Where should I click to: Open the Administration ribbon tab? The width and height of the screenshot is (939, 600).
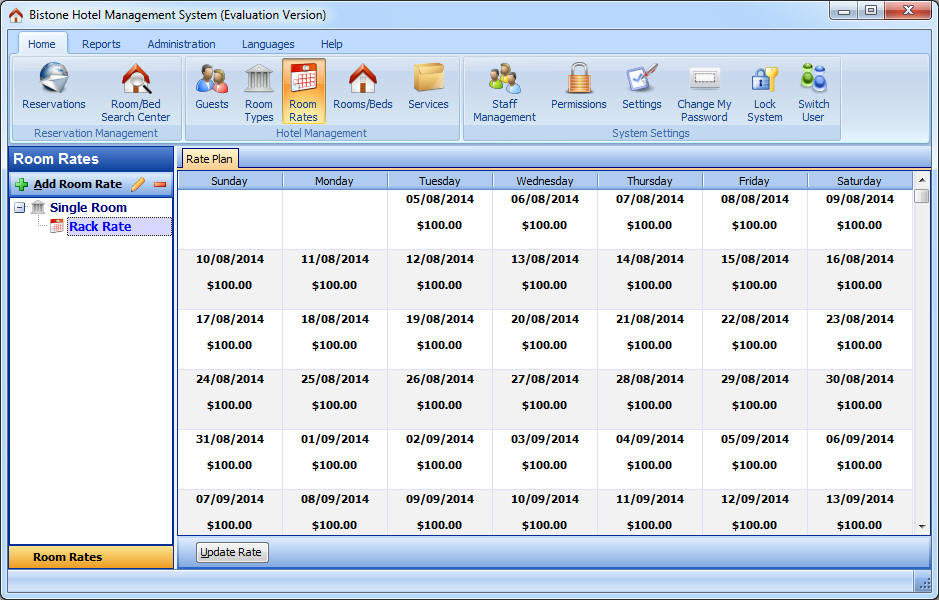click(x=181, y=44)
